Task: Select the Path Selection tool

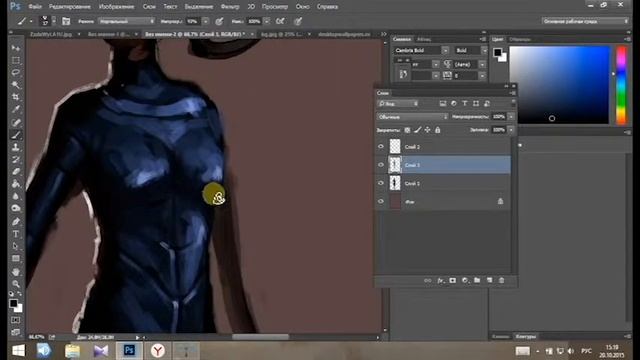Action: pos(16,246)
